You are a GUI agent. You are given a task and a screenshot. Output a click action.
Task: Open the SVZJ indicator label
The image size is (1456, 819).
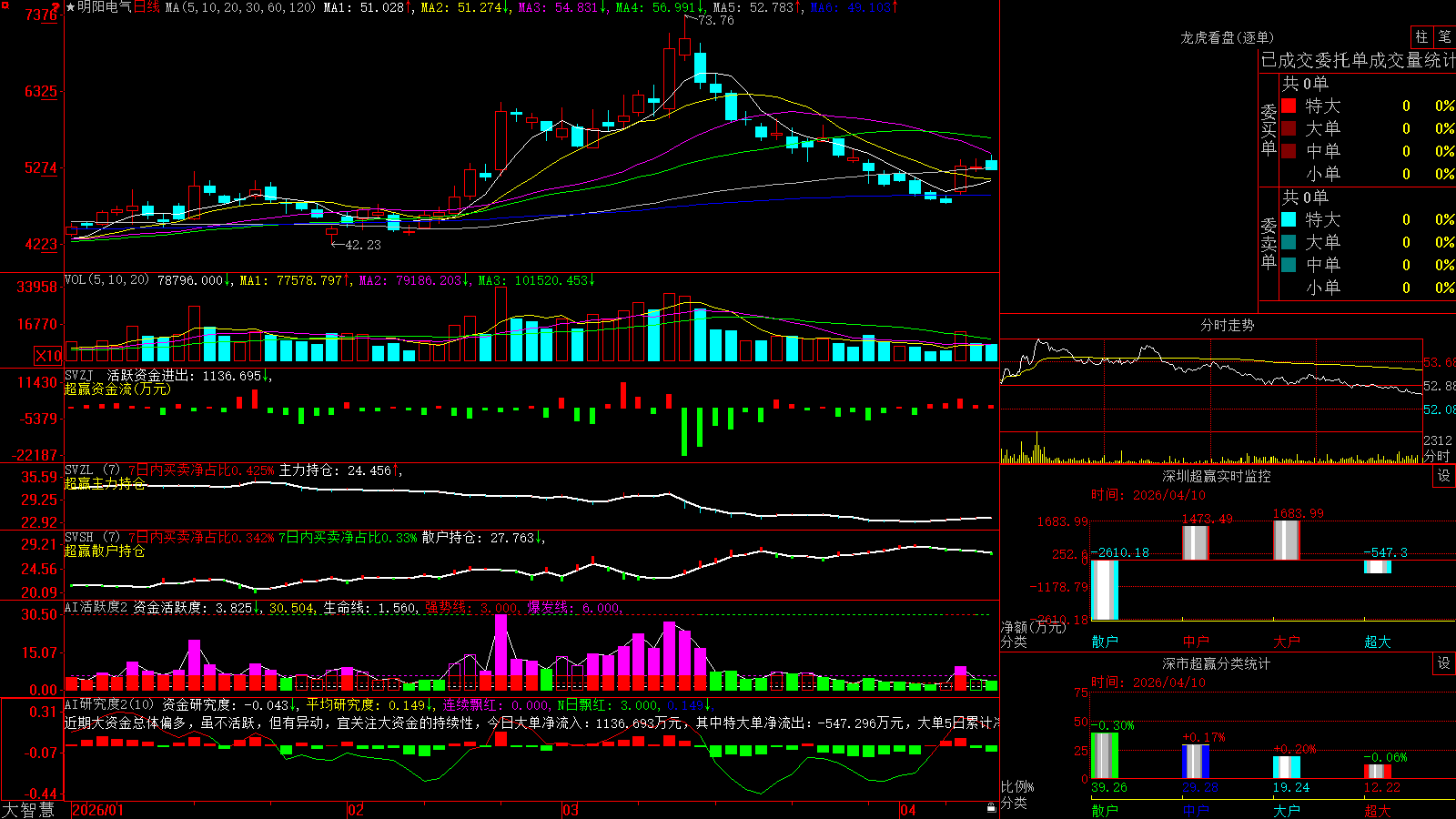(79, 376)
